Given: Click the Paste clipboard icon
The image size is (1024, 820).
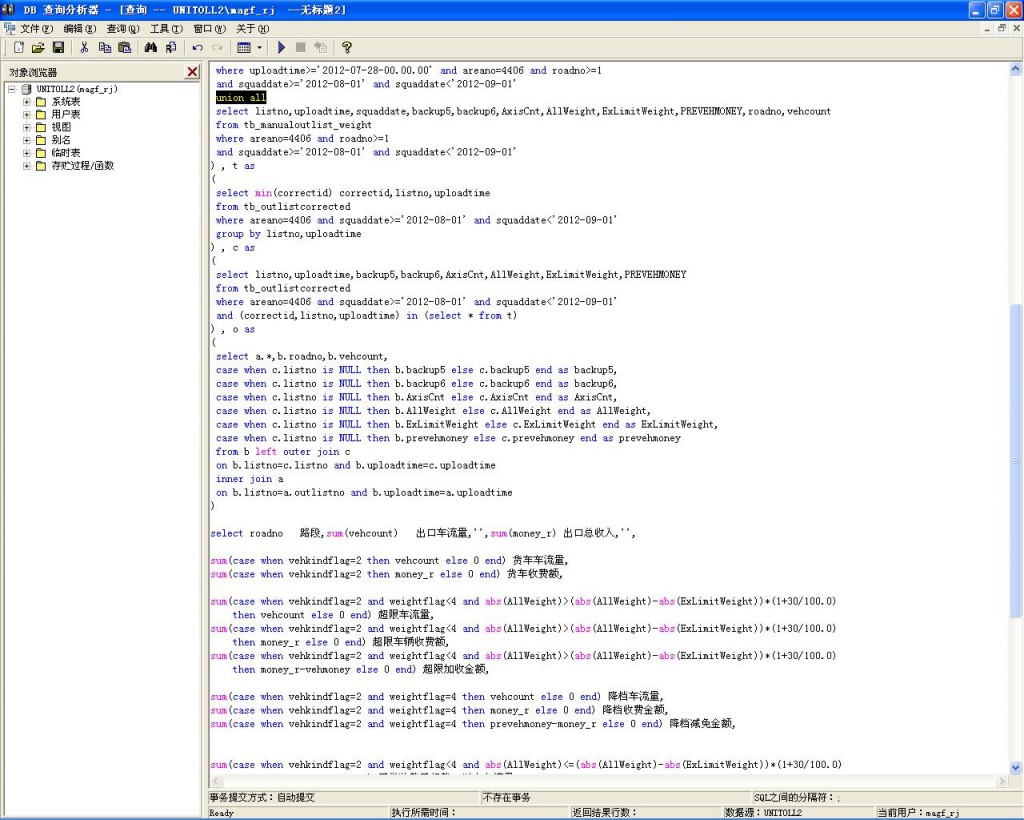Looking at the screenshot, I should coord(125,47).
